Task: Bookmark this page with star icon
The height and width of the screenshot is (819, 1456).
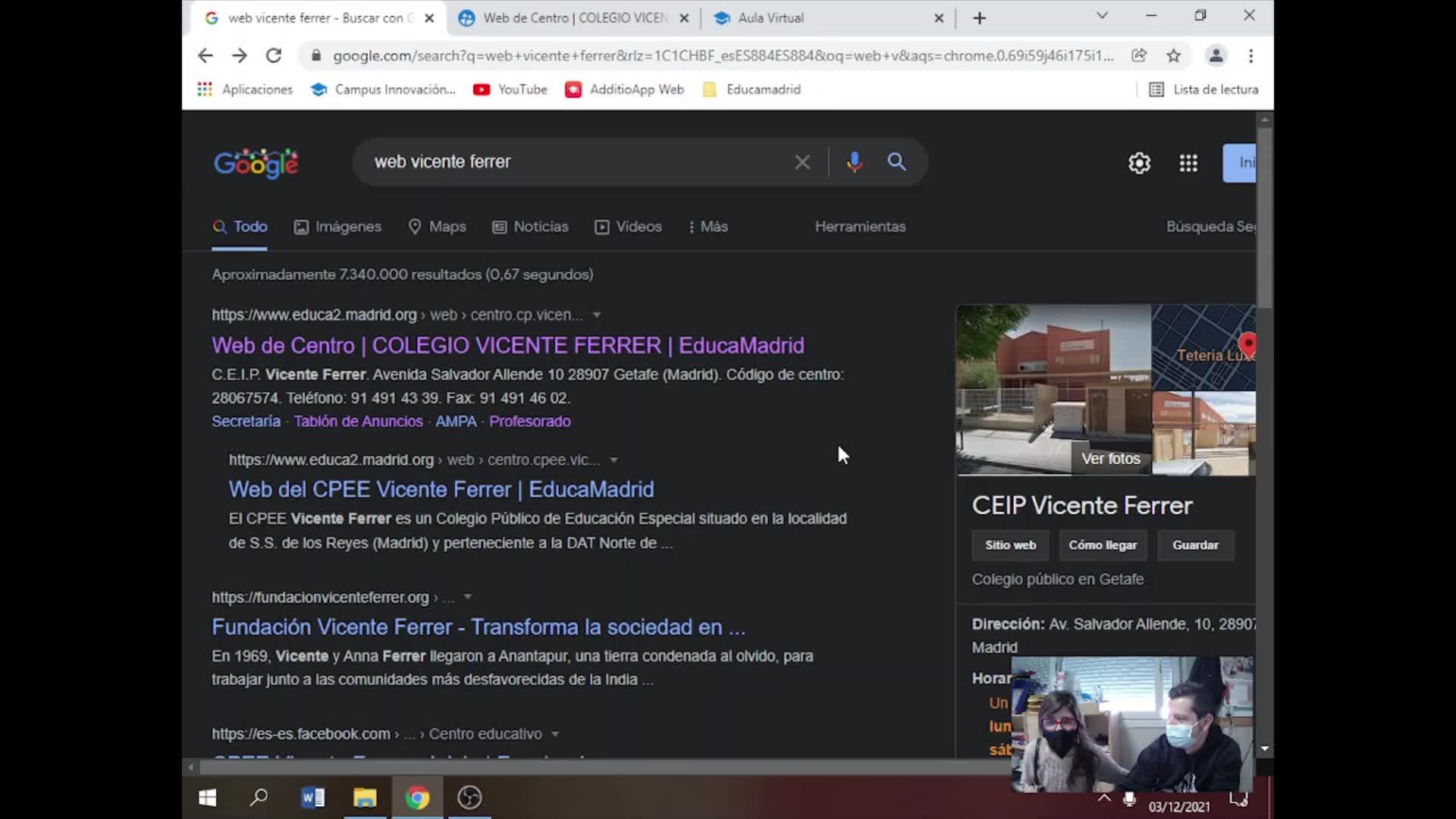Action: point(1173,55)
